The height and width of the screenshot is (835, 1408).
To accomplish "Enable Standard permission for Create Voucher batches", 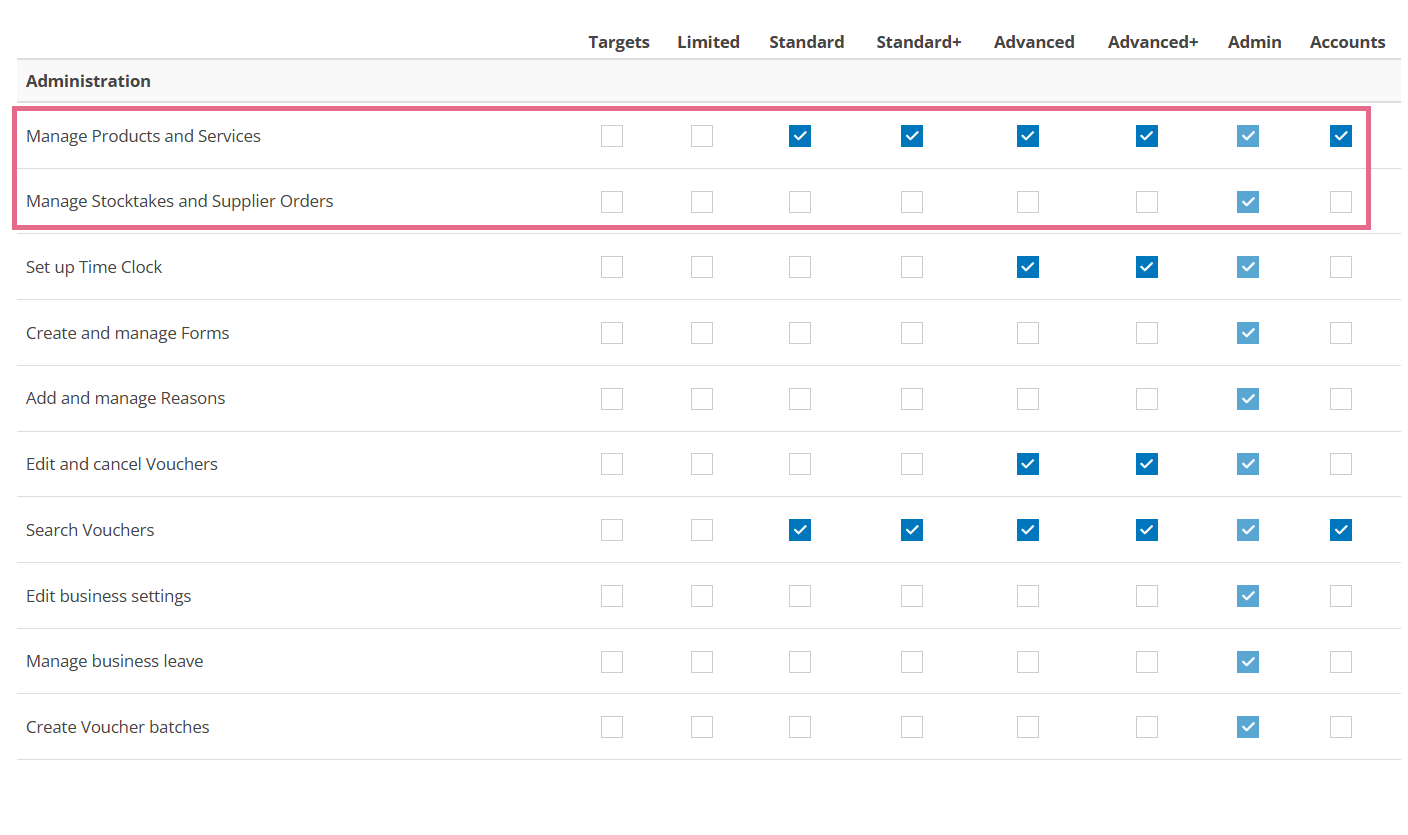I will point(800,727).
